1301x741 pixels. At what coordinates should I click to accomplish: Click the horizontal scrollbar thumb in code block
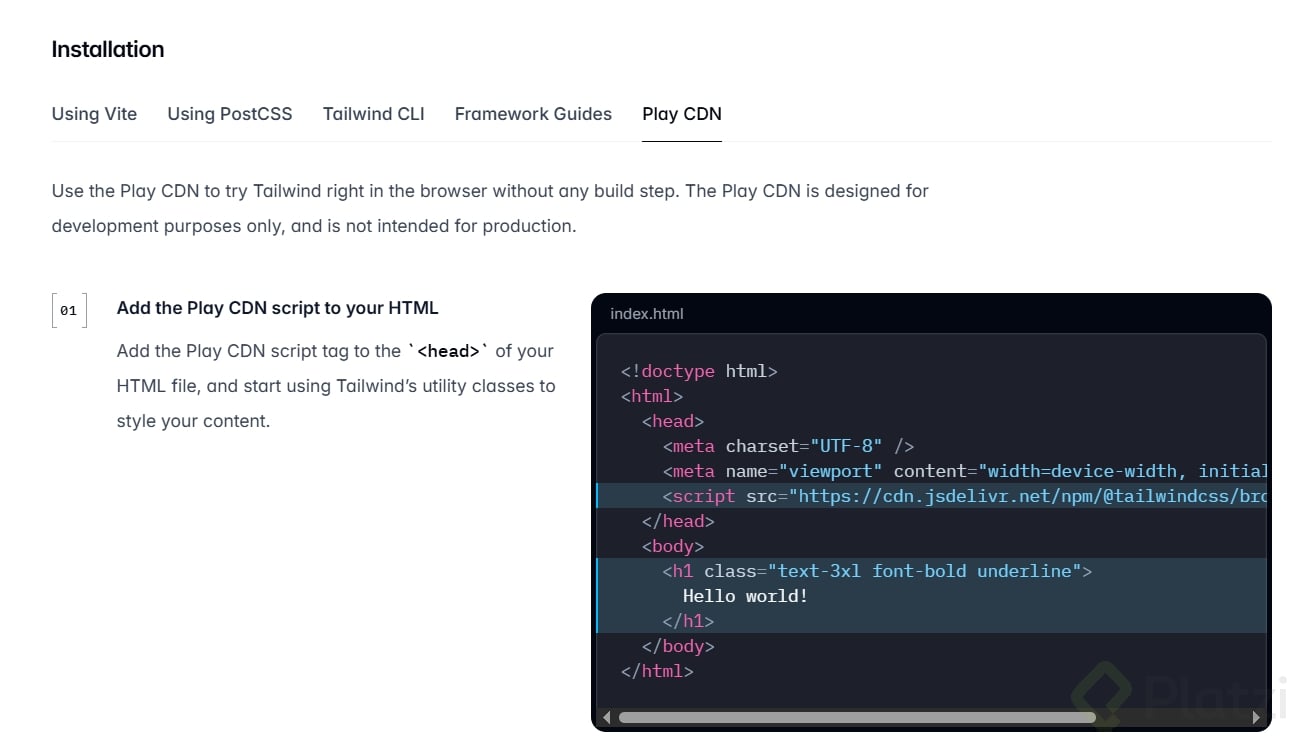(x=857, y=717)
